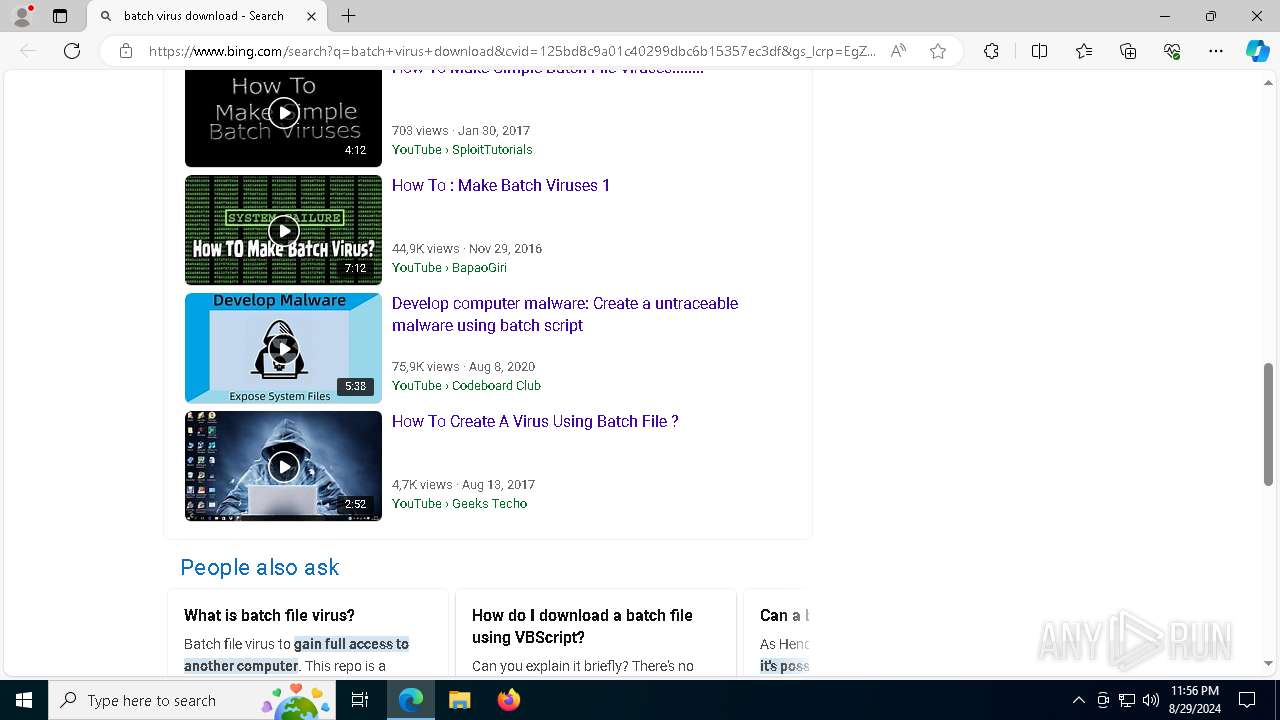Viewport: 1280px width, 720px height.
Task: Open a new tab with the plus button
Action: coord(348,16)
